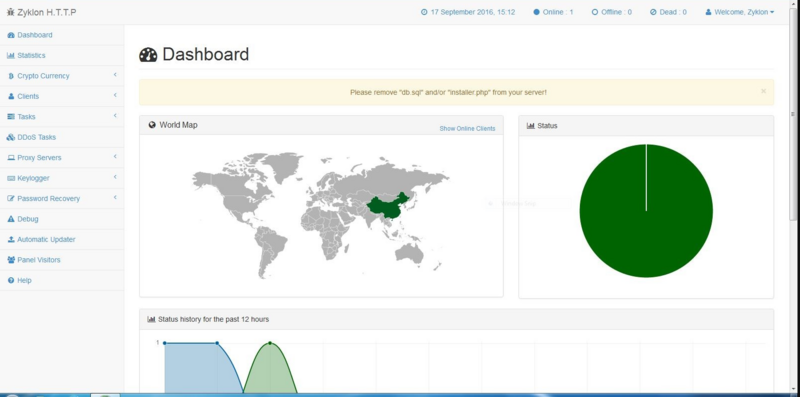Open the Debug menu item
The width and height of the screenshot is (800, 397).
point(62,219)
